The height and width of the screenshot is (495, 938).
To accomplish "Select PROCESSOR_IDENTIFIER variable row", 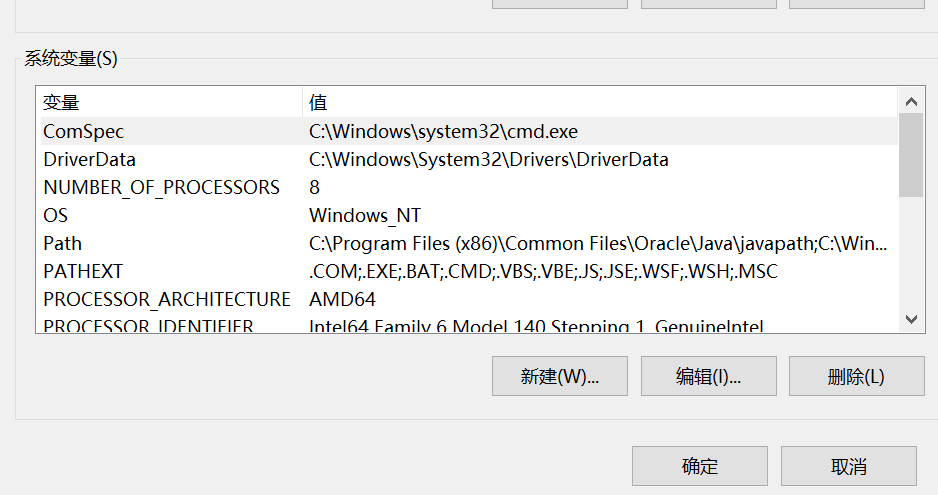I will [148, 325].
